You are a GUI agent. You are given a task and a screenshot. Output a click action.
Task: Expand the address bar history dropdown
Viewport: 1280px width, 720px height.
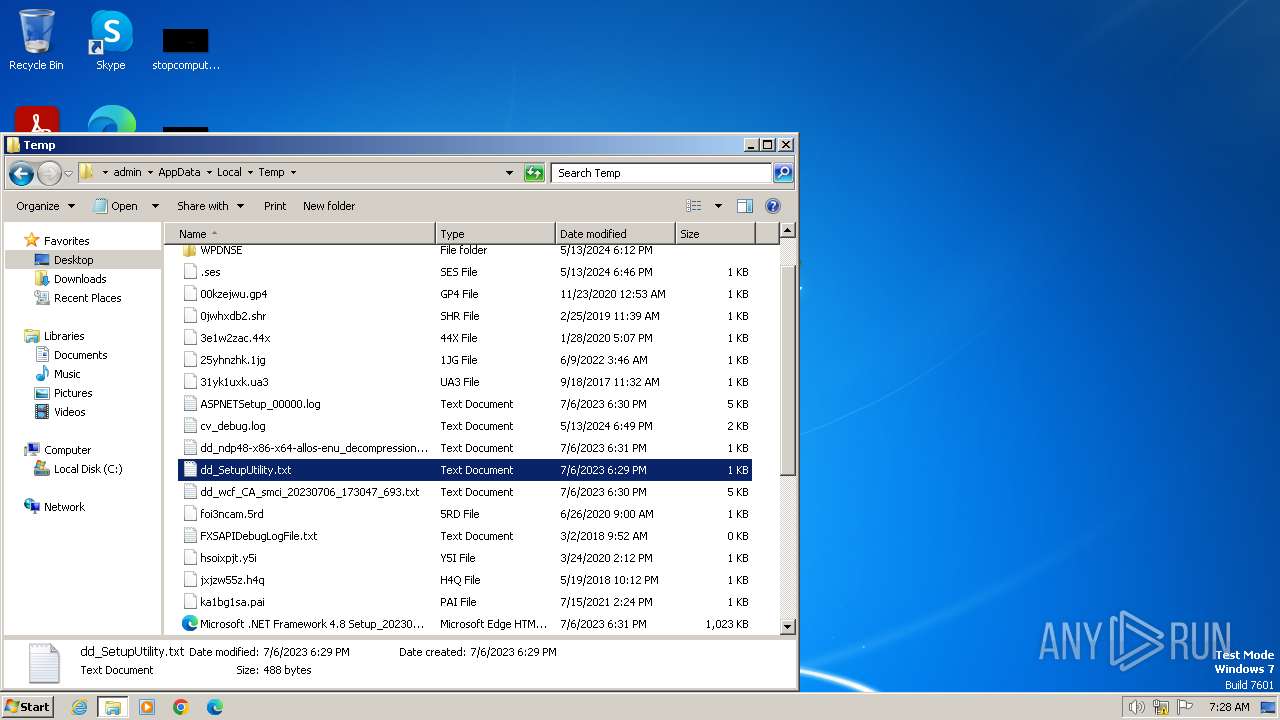[x=510, y=173]
